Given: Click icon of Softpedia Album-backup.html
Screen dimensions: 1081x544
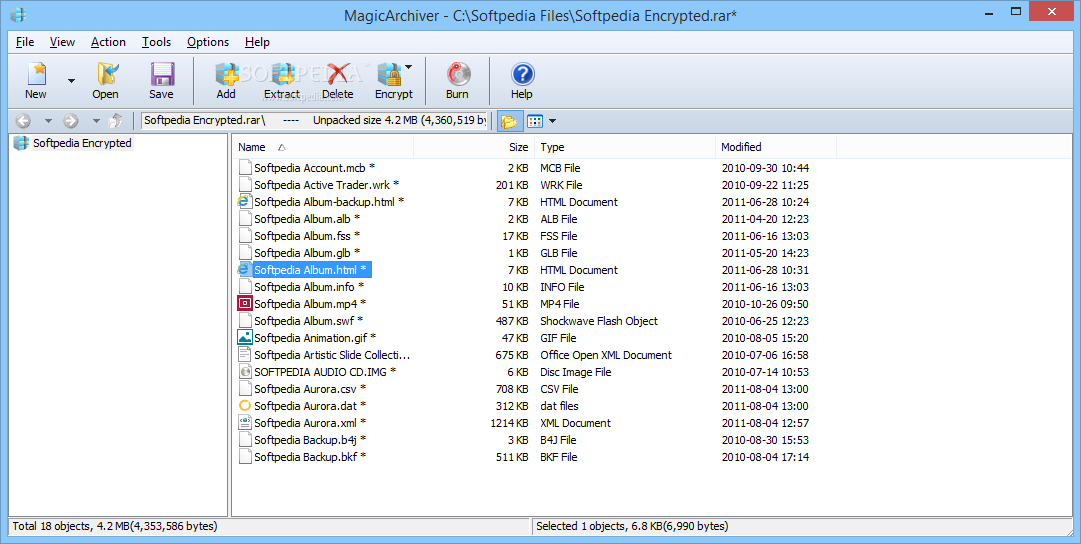Looking at the screenshot, I should coord(244,201).
